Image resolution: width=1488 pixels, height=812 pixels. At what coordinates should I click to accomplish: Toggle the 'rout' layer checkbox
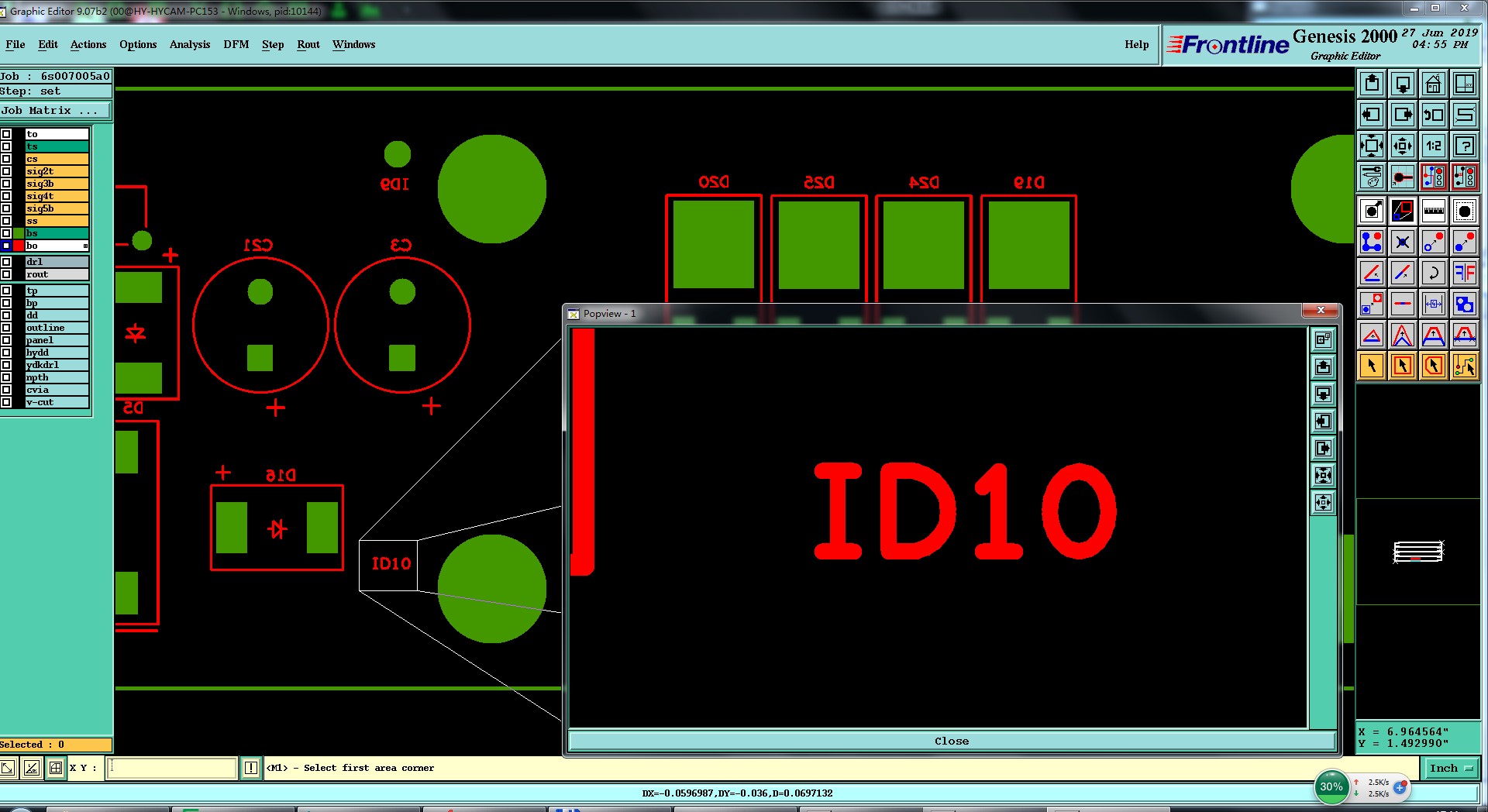pyautogui.click(x=6, y=274)
